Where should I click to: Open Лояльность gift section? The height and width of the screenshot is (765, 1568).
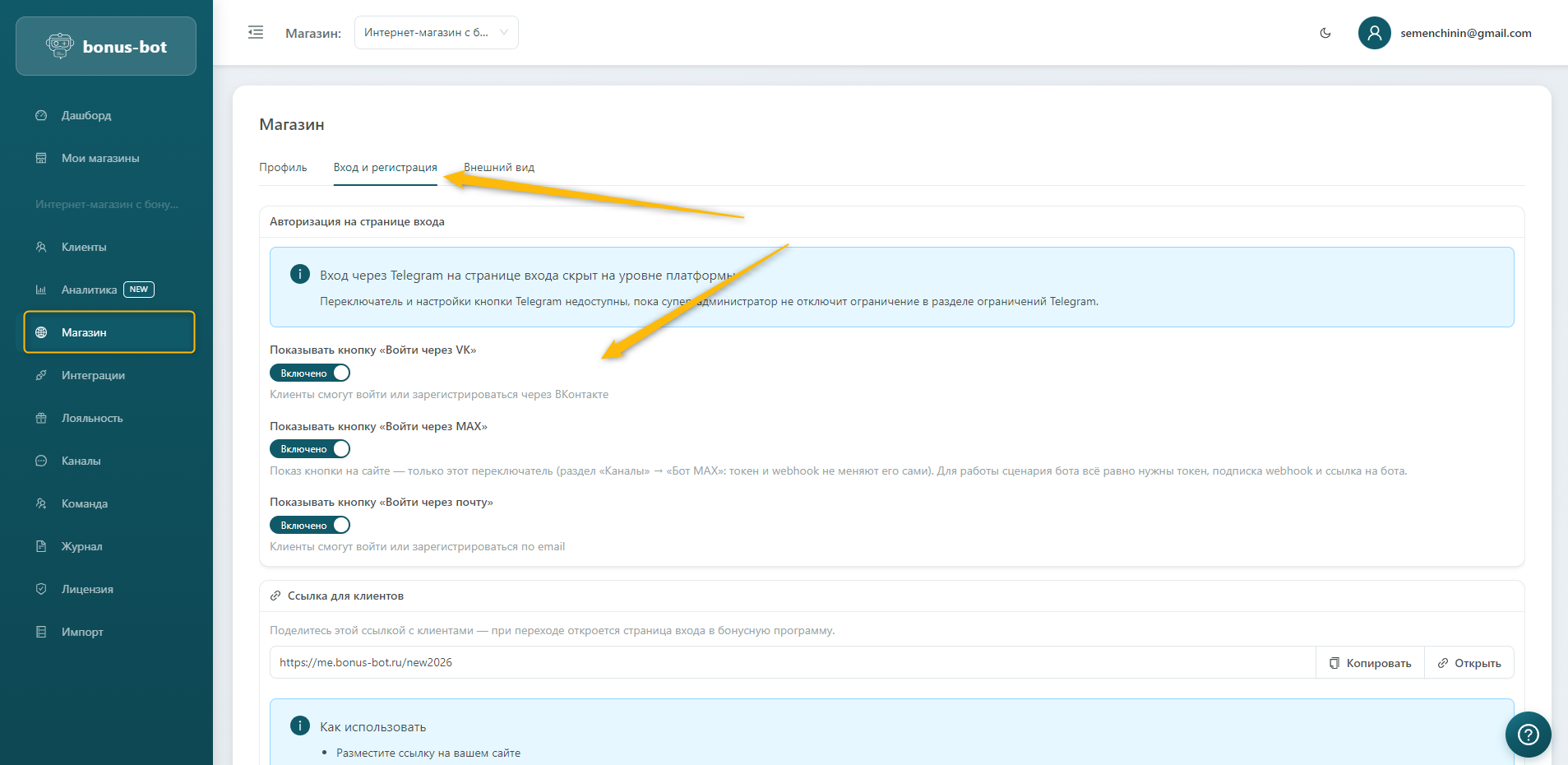coord(91,418)
